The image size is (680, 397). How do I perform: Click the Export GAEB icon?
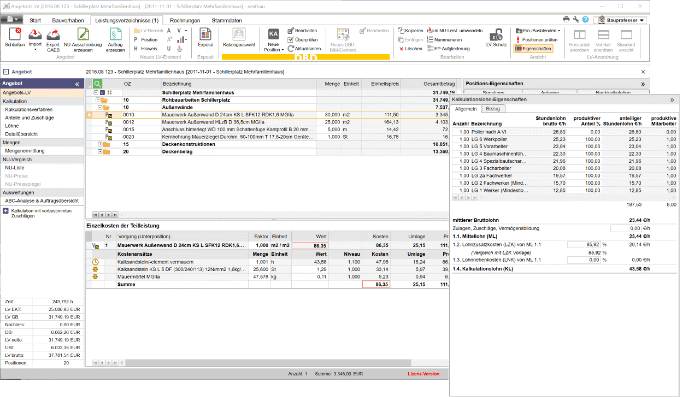[53, 34]
